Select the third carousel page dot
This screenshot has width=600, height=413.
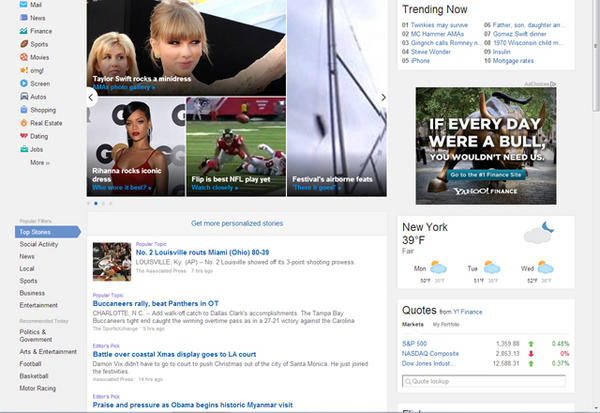click(x=103, y=204)
